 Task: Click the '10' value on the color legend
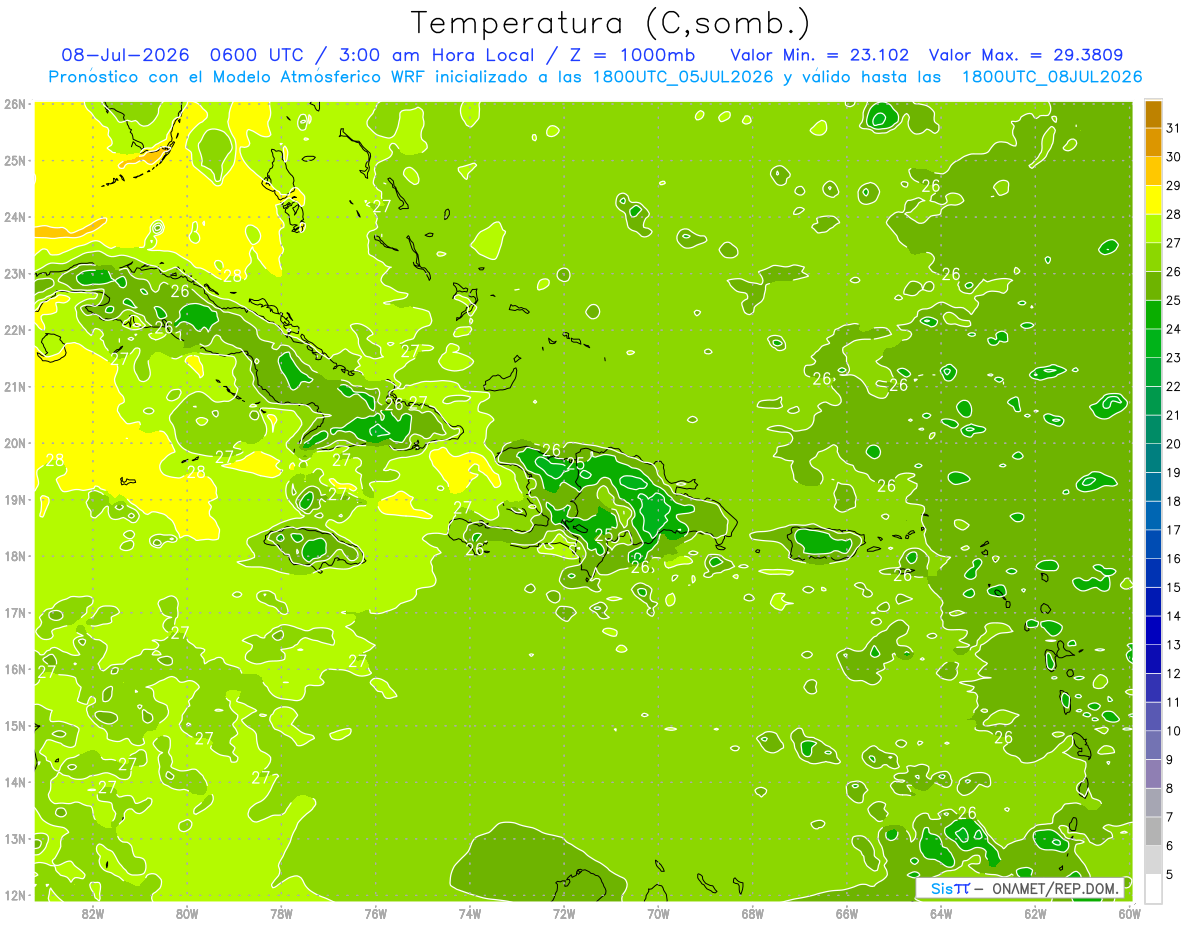(x=1174, y=731)
